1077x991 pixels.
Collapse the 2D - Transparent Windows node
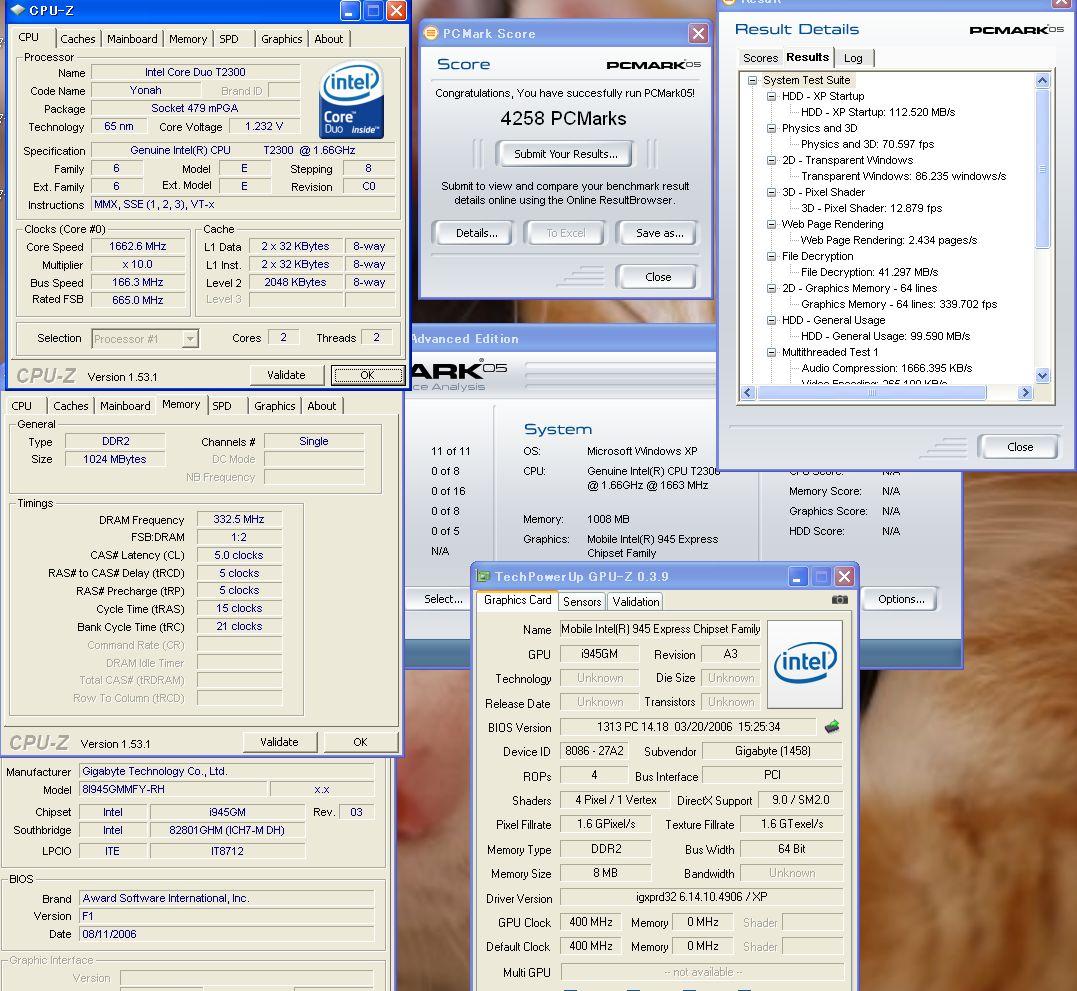click(x=771, y=160)
